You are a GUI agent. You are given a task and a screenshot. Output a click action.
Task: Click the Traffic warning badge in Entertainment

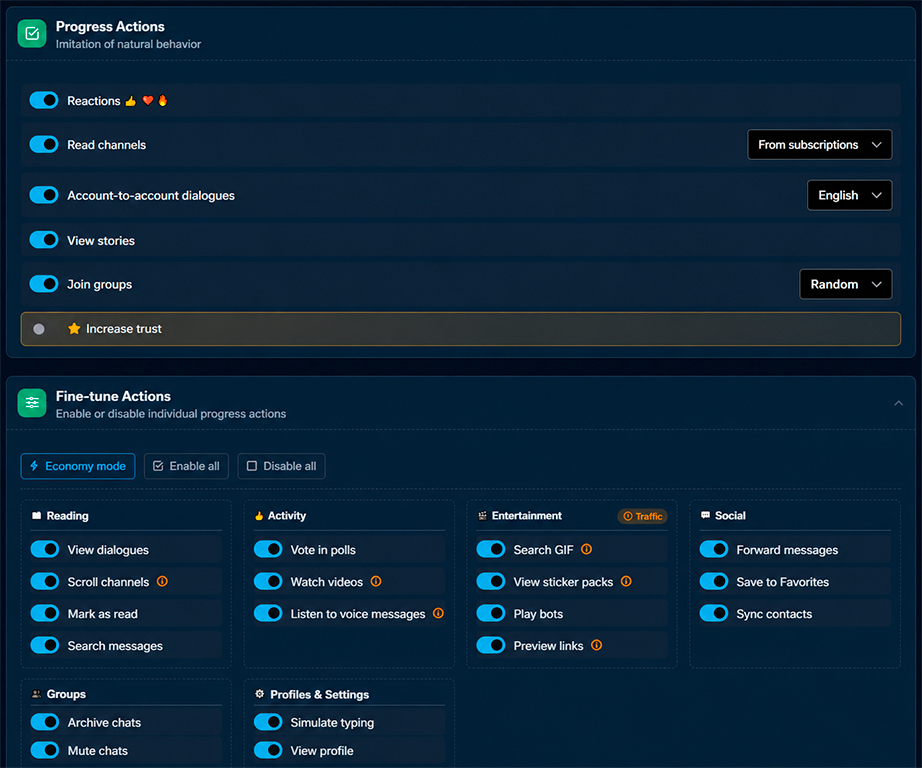click(x=642, y=516)
